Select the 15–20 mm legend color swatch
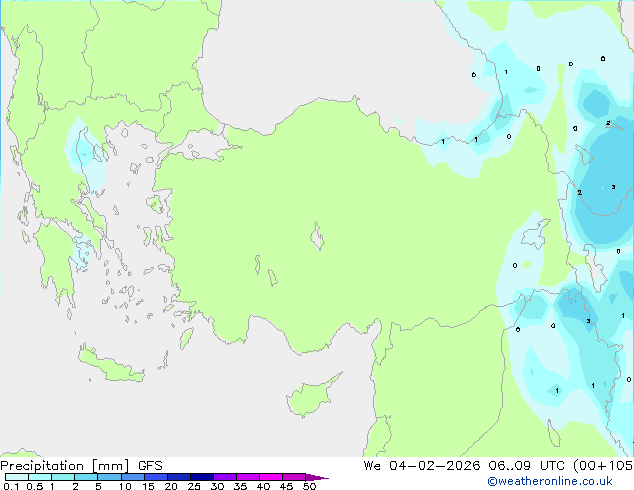The image size is (634, 490). click(x=155, y=477)
